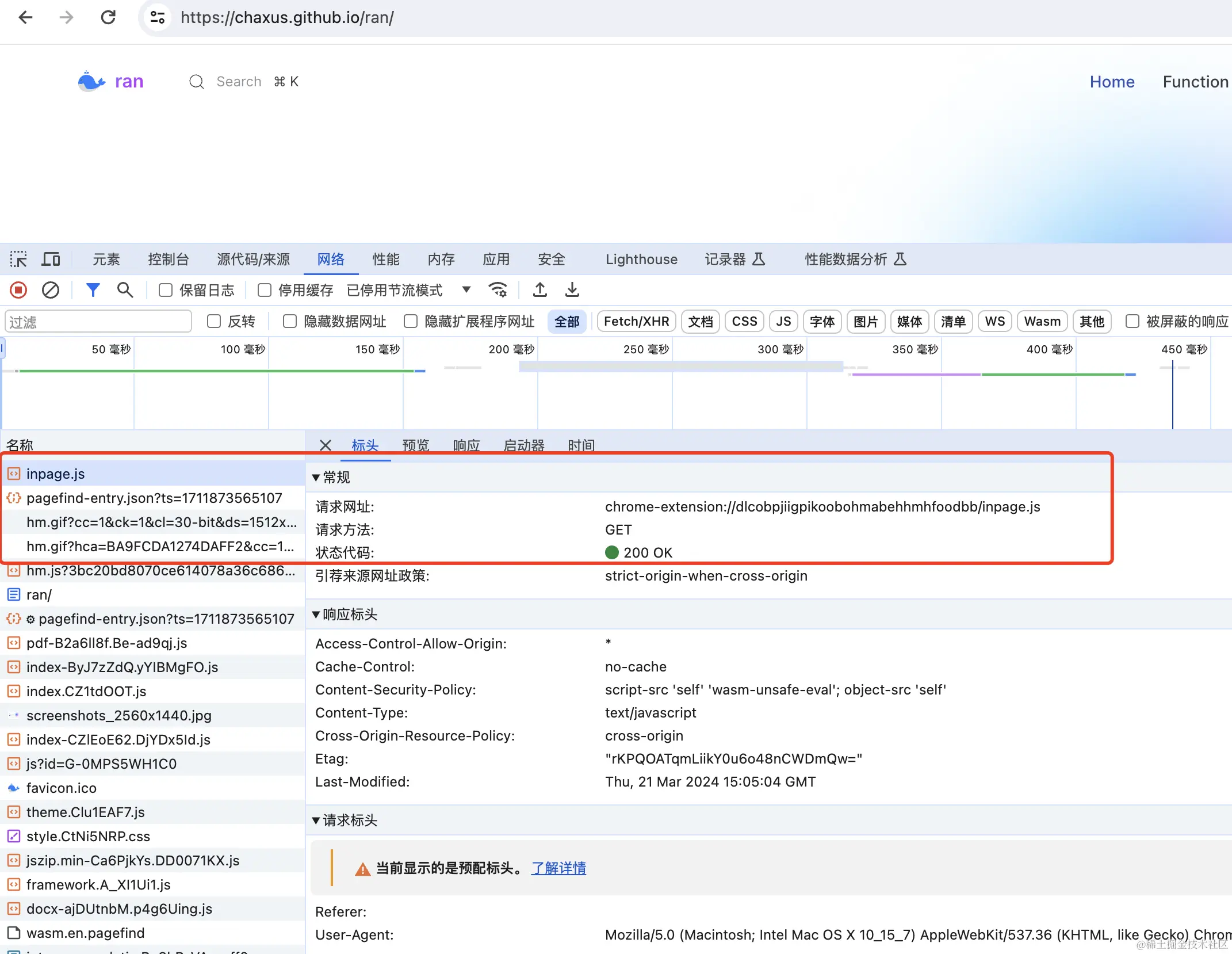
Task: Select the inspect element picker icon
Action: pyautogui.click(x=18, y=260)
